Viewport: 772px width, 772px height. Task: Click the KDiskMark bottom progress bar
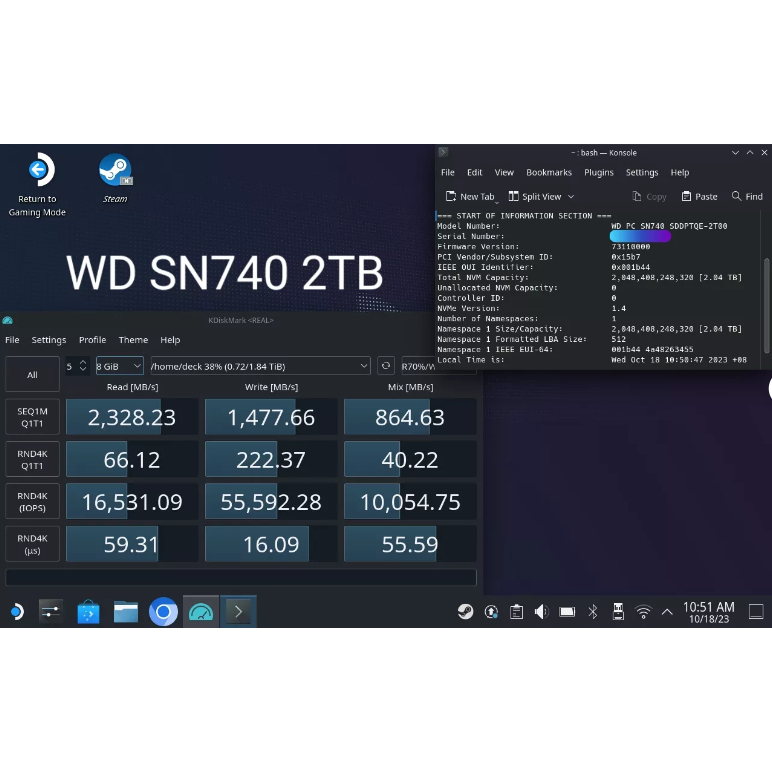(x=241, y=577)
